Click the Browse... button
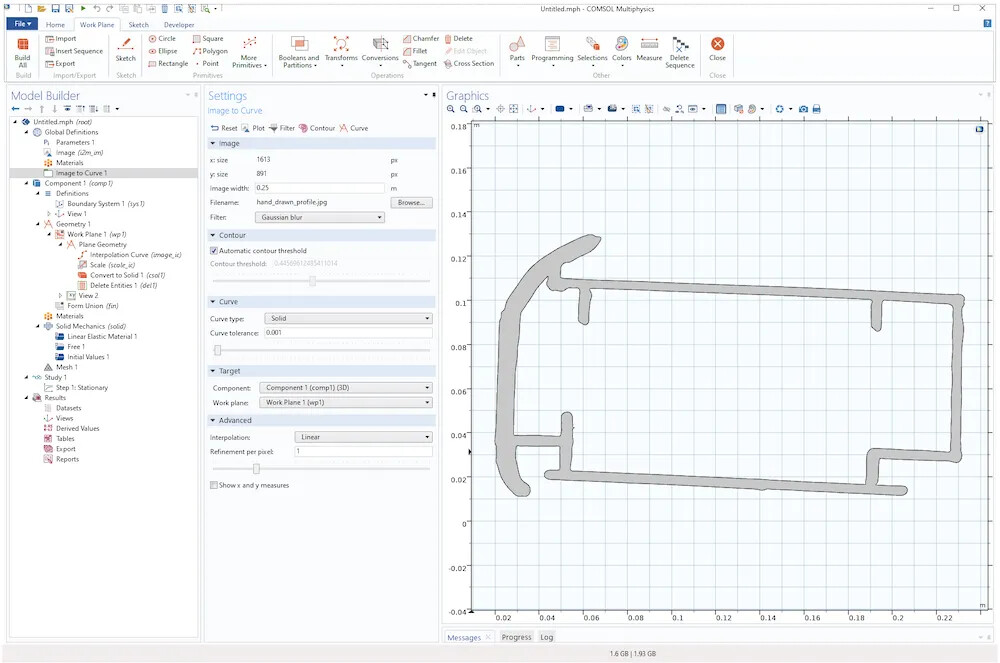 [411, 202]
